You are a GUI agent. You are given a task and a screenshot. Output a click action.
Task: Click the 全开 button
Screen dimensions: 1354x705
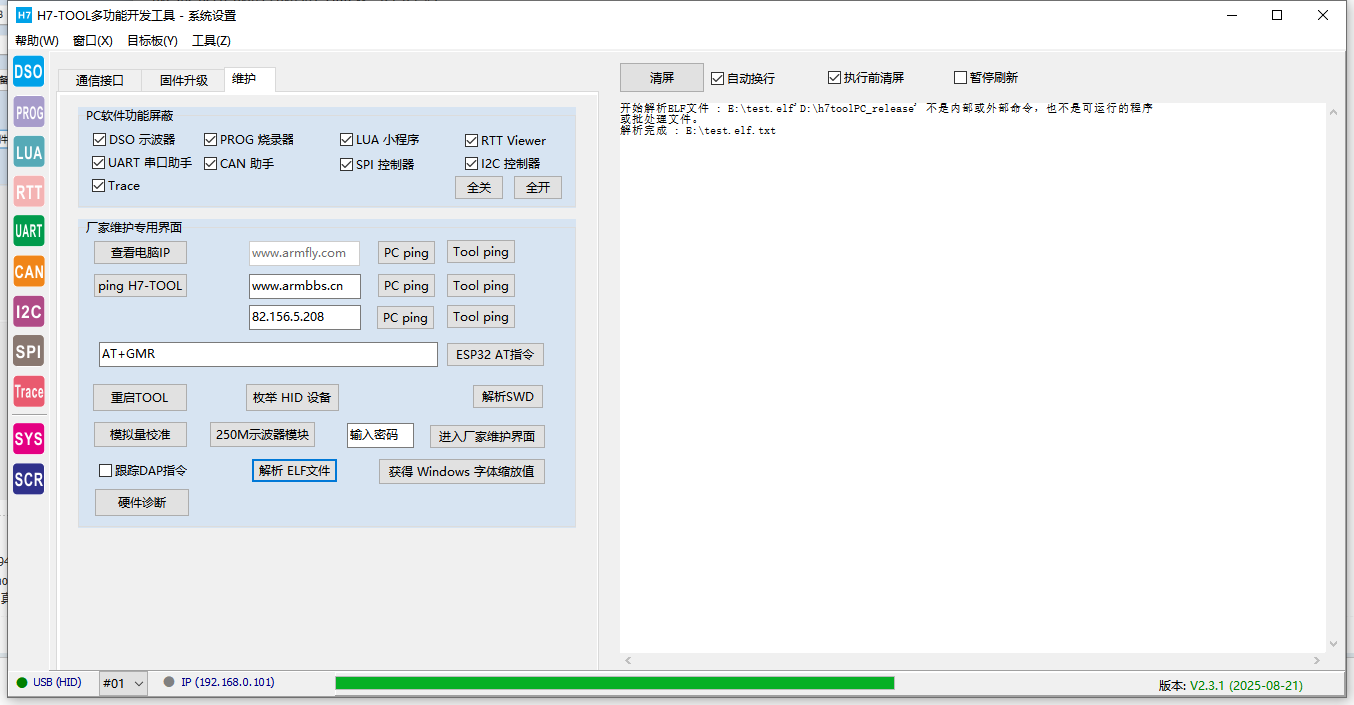point(538,187)
